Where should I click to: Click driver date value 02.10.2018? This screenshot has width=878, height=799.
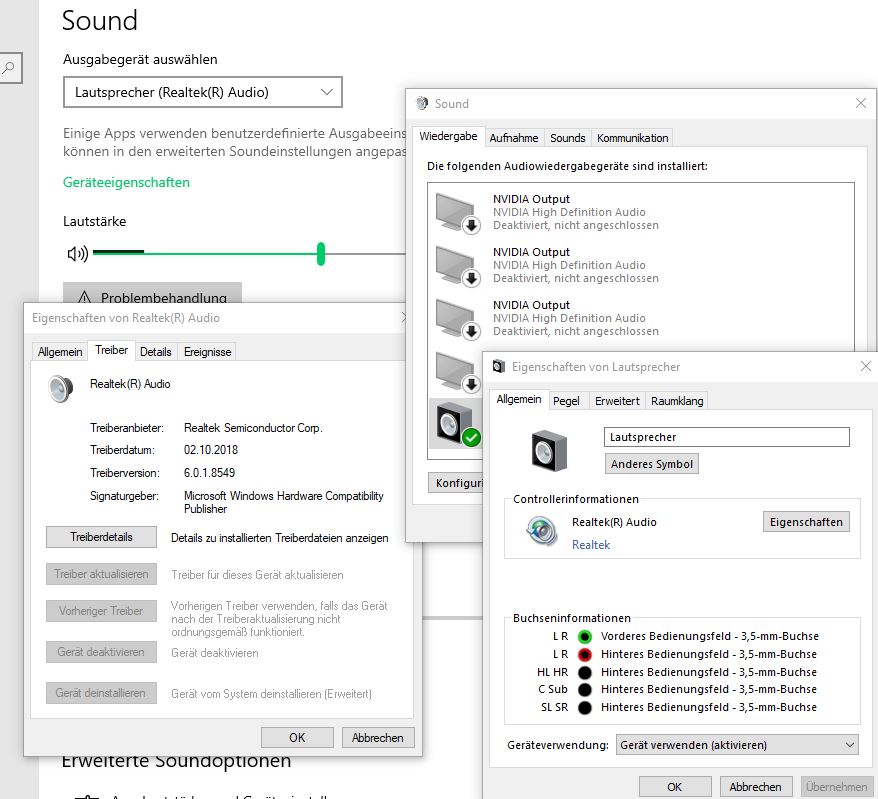(x=211, y=450)
